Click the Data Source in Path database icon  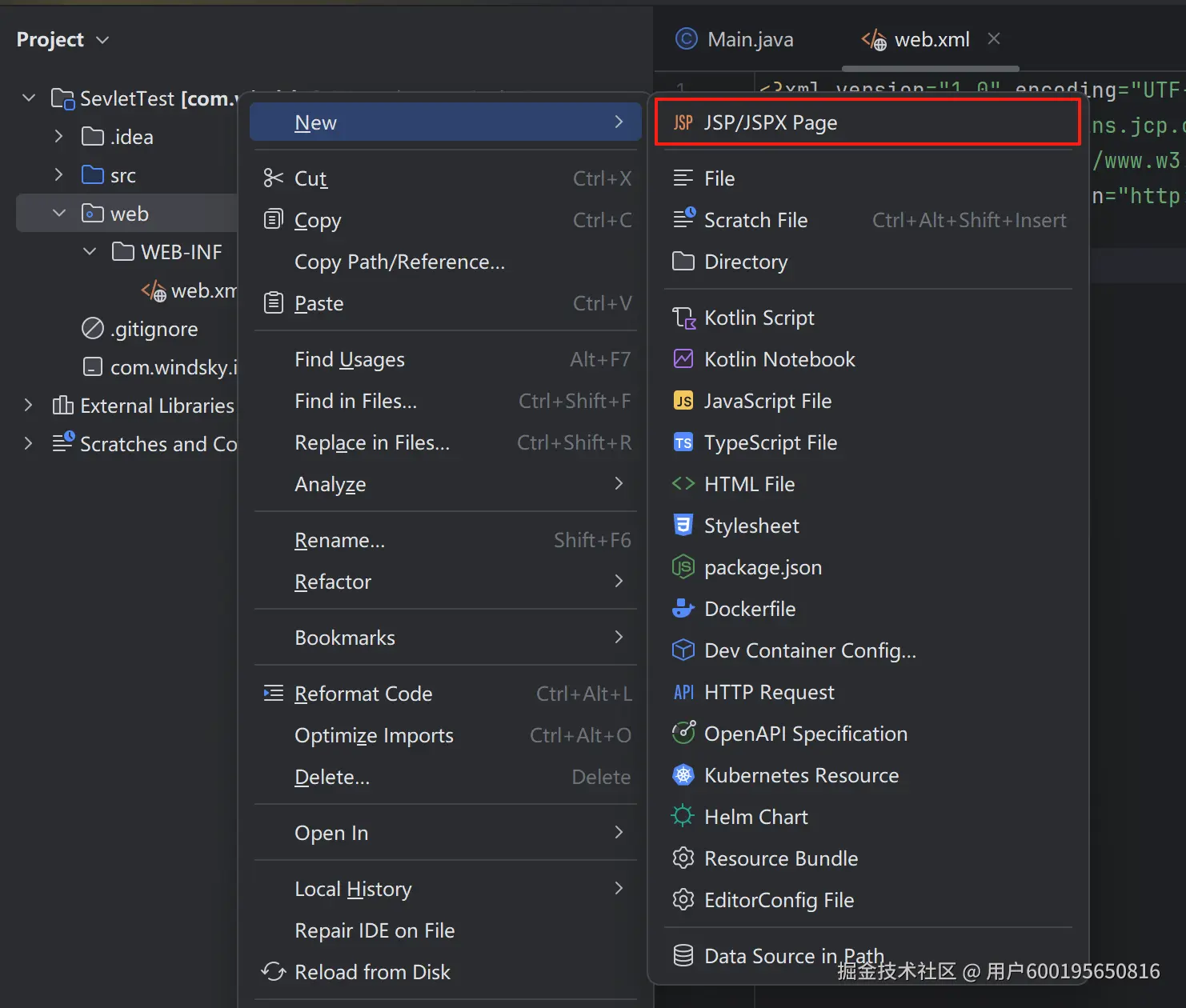coord(683,956)
